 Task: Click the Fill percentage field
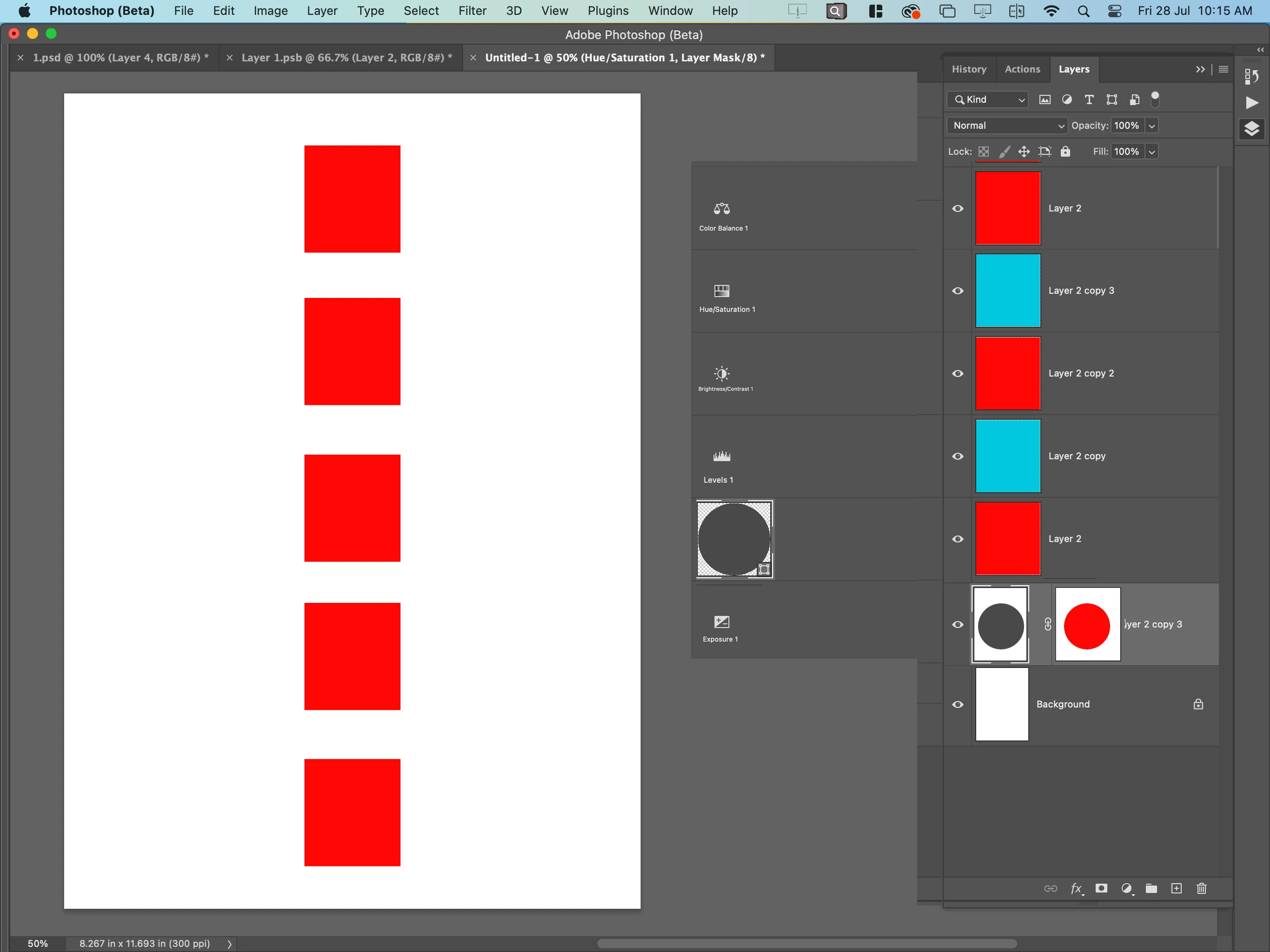click(1126, 152)
